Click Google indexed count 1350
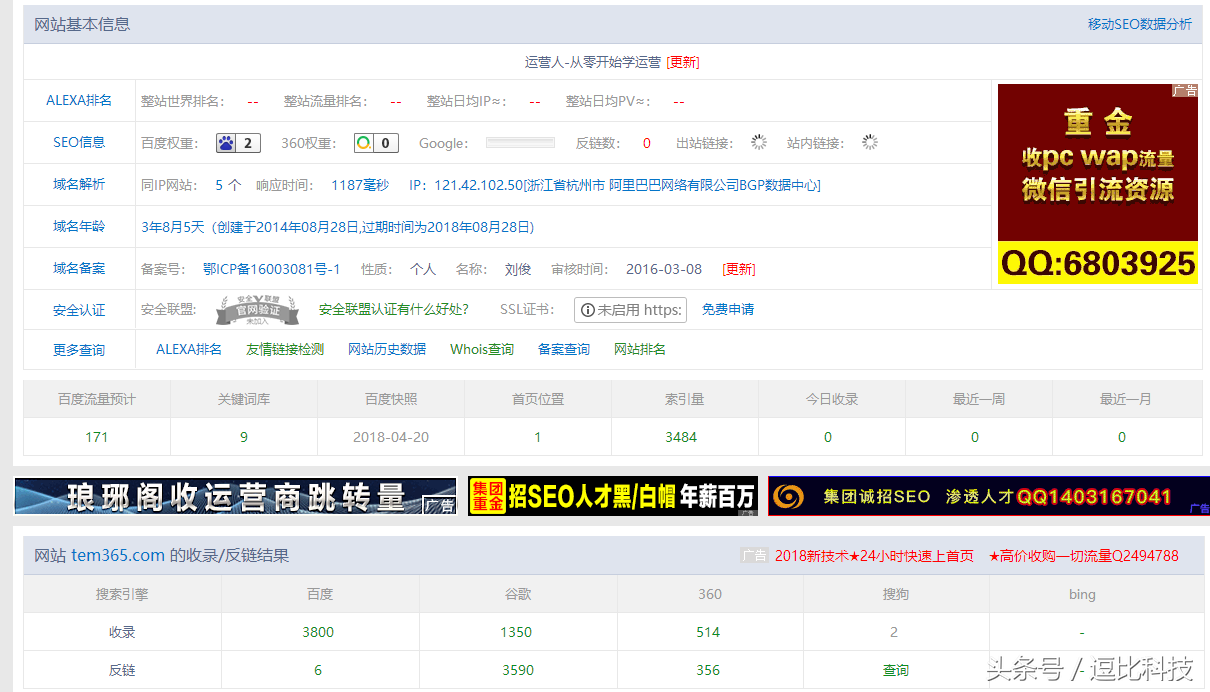The width and height of the screenshot is (1210, 692). point(516,632)
